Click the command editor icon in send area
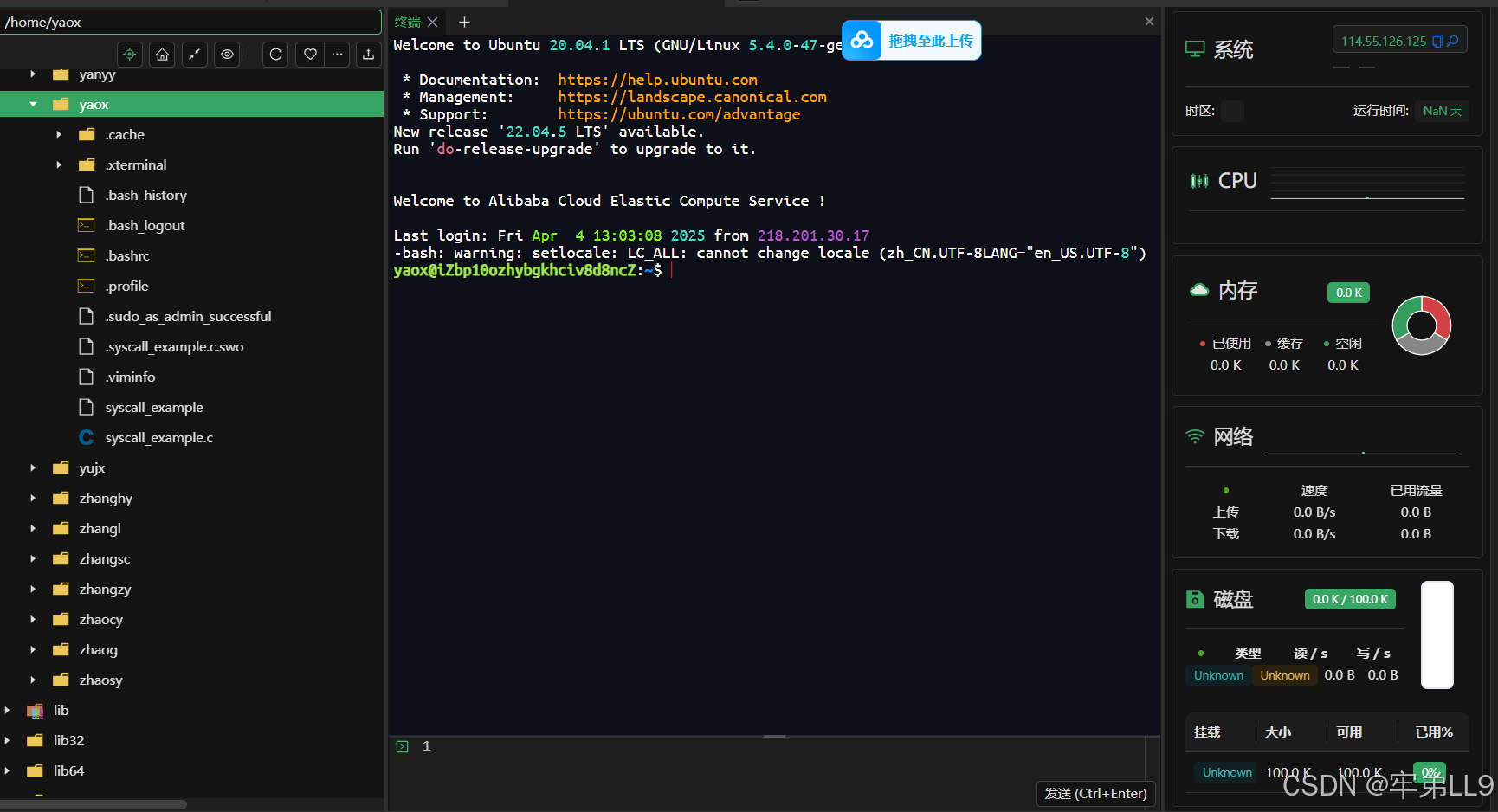 tap(403, 746)
